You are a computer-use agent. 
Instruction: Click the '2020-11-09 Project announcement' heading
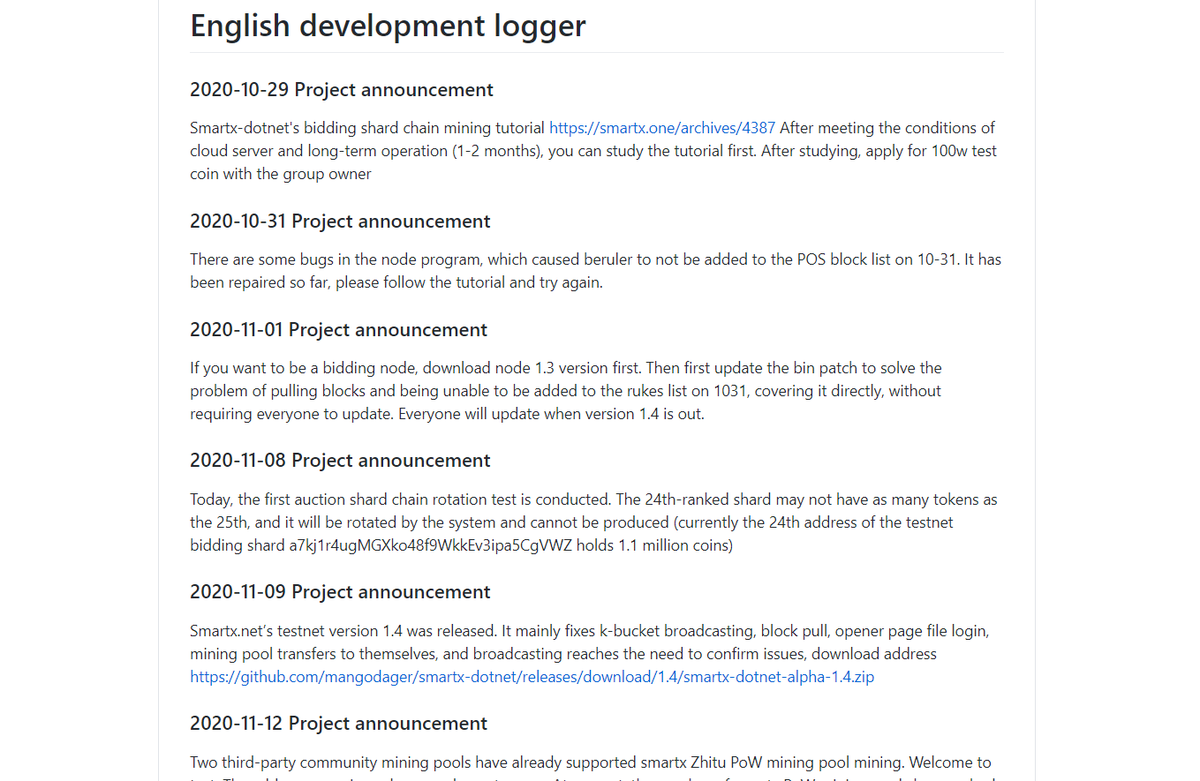(x=340, y=592)
